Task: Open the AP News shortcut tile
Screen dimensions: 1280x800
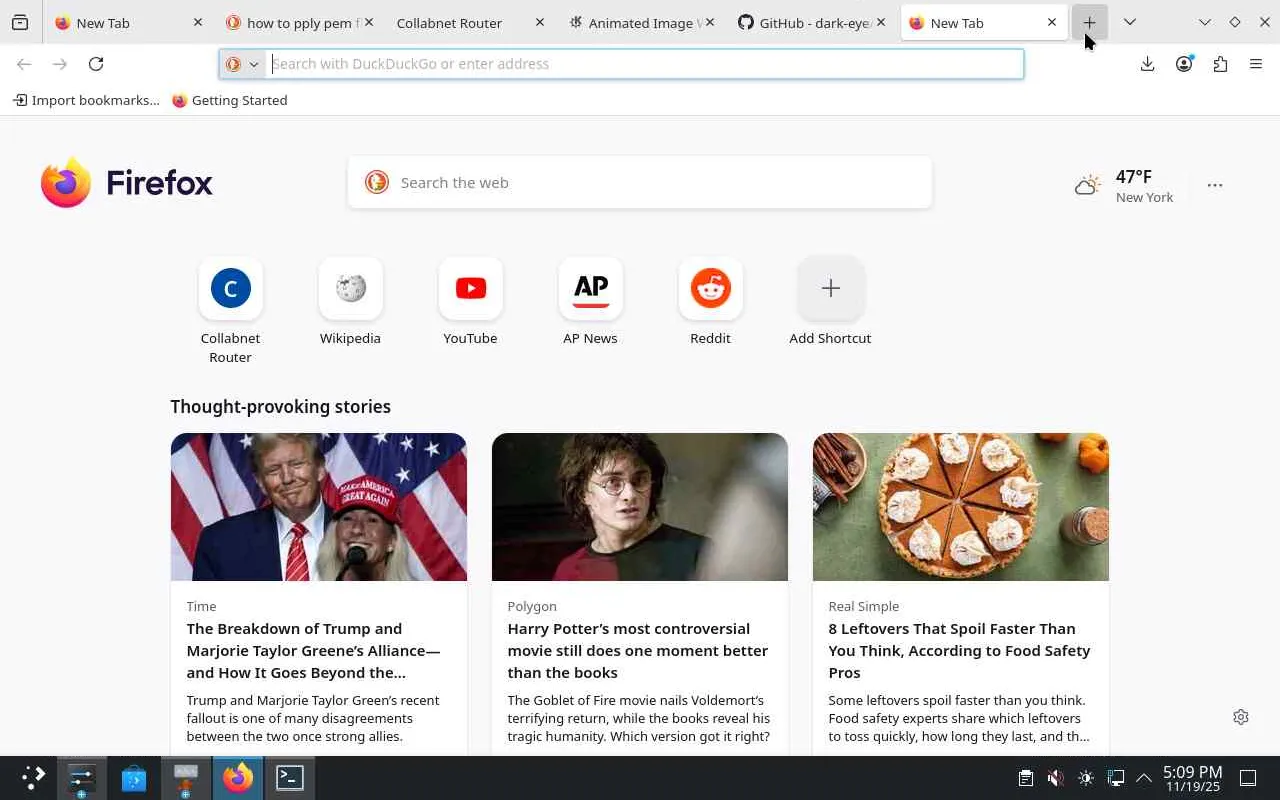Action: click(x=590, y=288)
